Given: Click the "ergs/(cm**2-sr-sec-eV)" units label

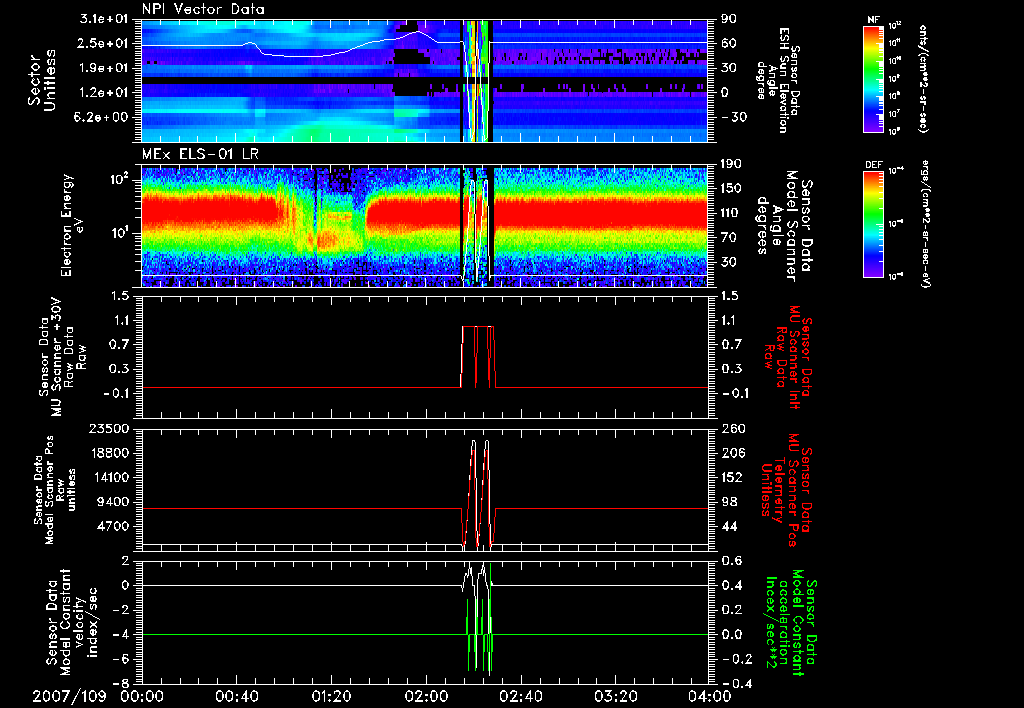Looking at the screenshot, I should tap(925, 223).
